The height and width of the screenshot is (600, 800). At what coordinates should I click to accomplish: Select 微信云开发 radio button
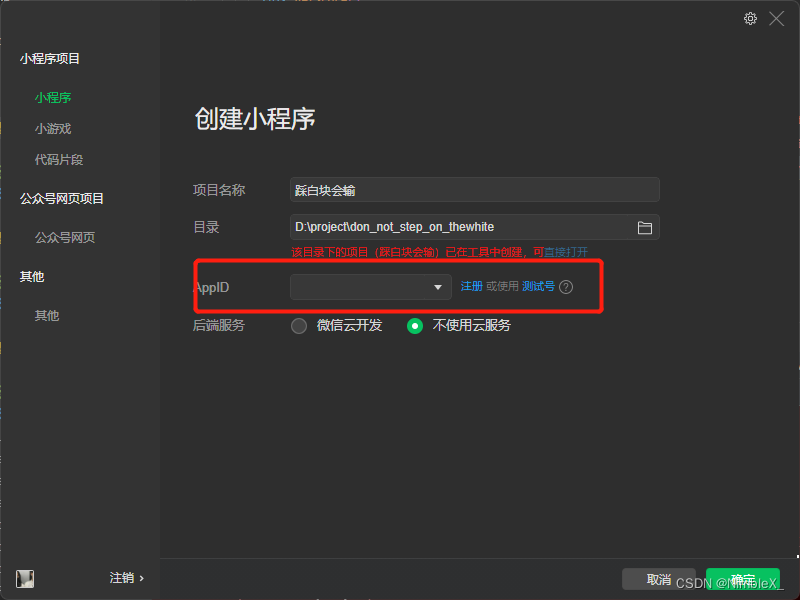(x=299, y=326)
